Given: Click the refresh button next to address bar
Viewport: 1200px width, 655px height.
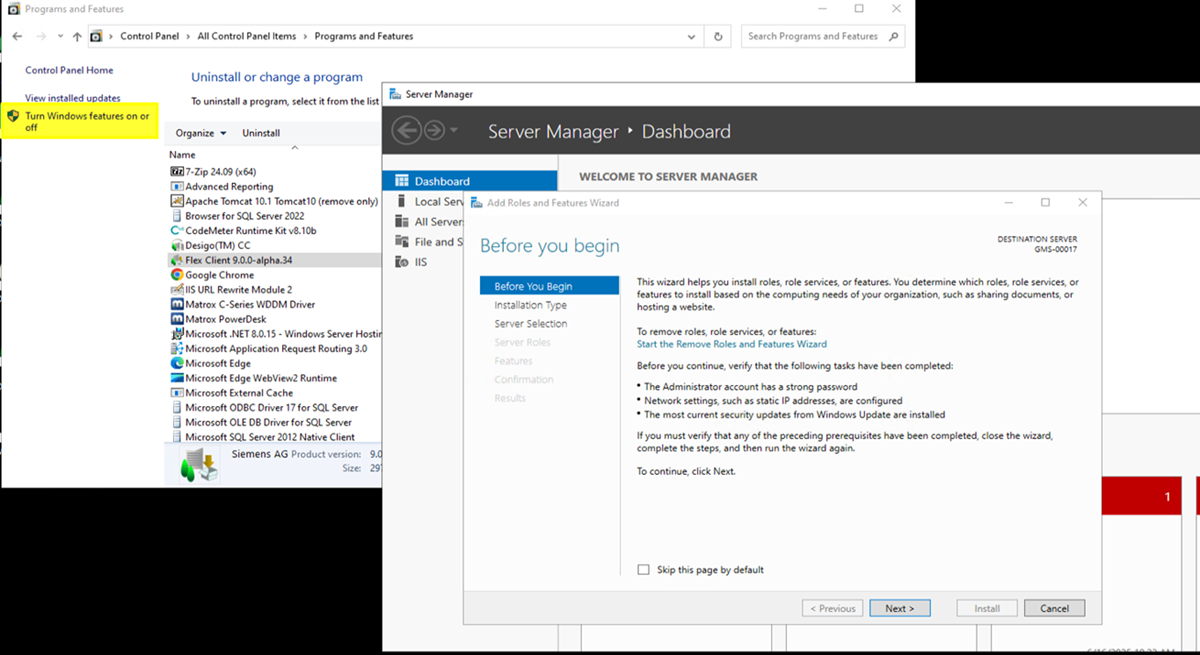Looking at the screenshot, I should coord(718,36).
